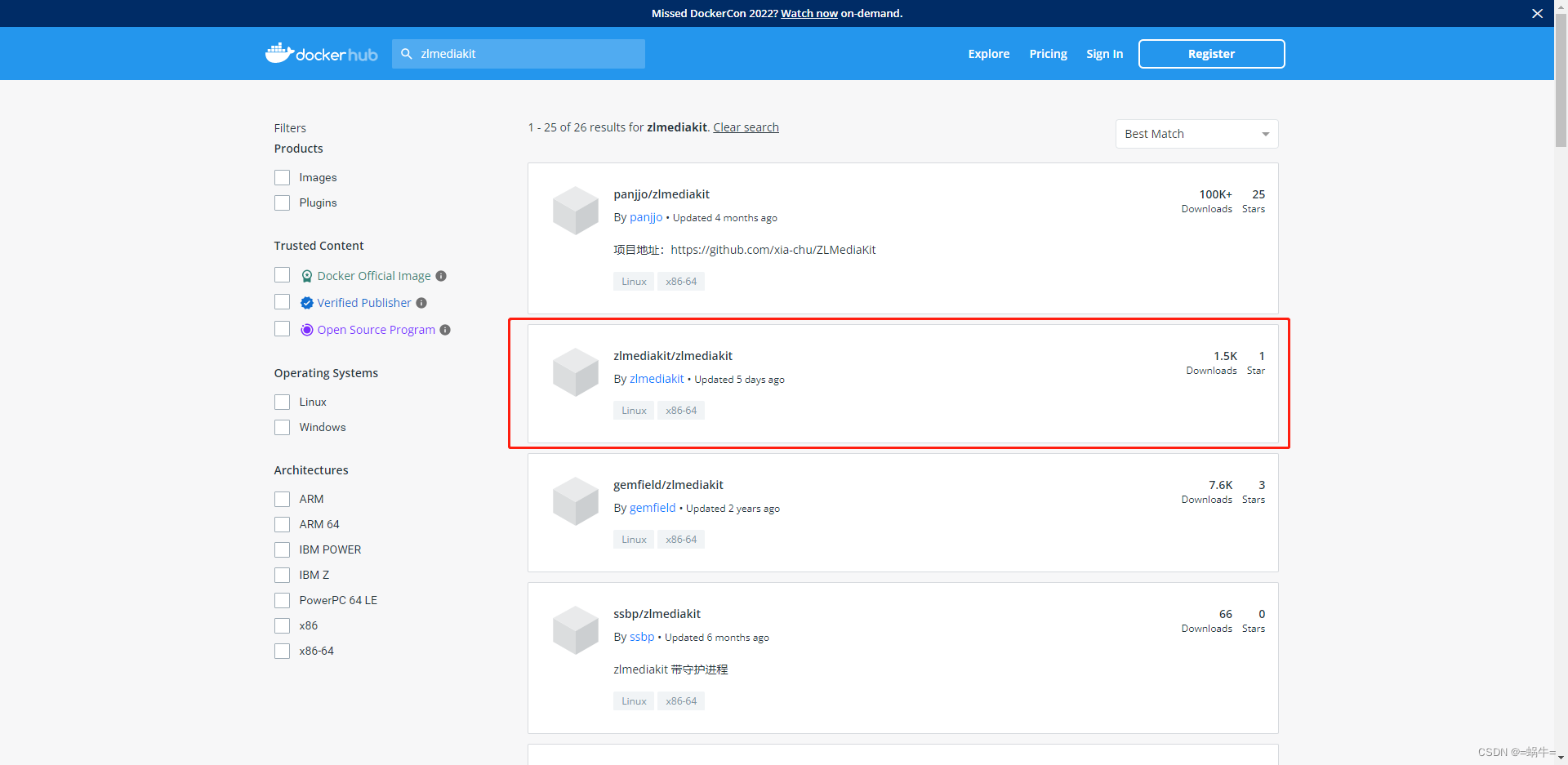Click the scrollbar down arrow
The image size is (1568, 765).
[1561, 758]
